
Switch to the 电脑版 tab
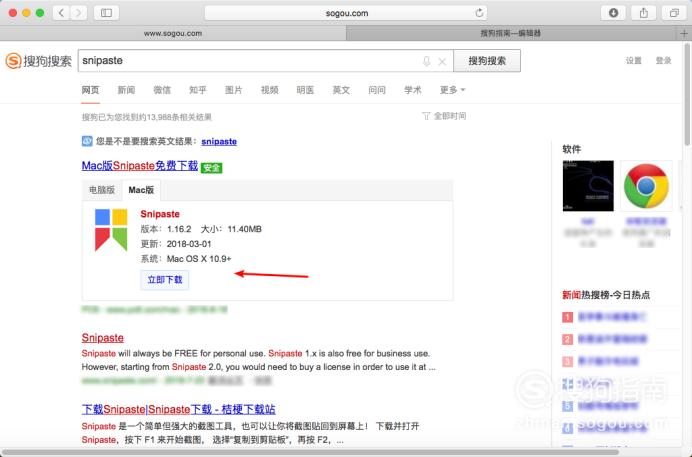102,190
